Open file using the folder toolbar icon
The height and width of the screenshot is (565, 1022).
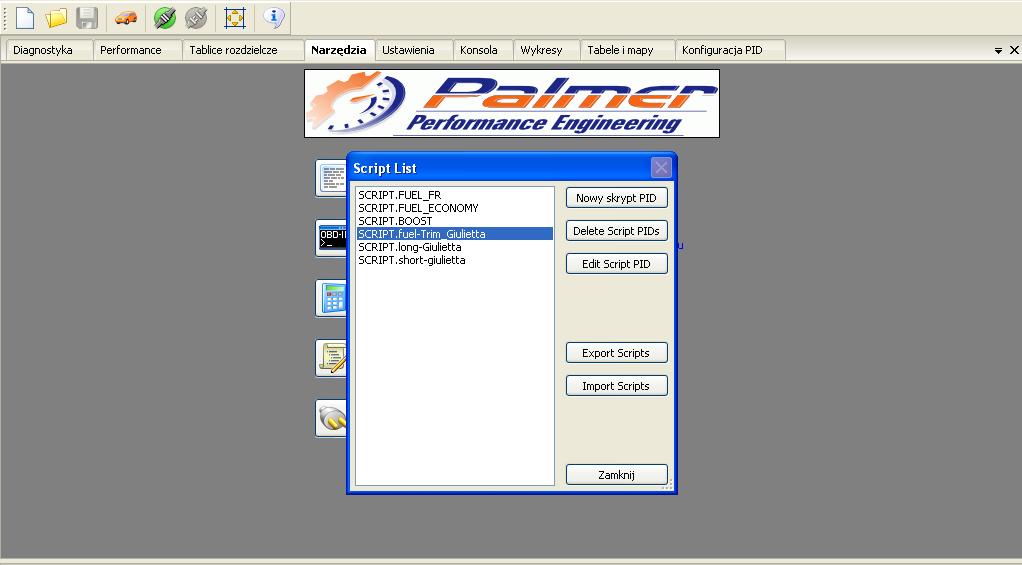point(56,18)
